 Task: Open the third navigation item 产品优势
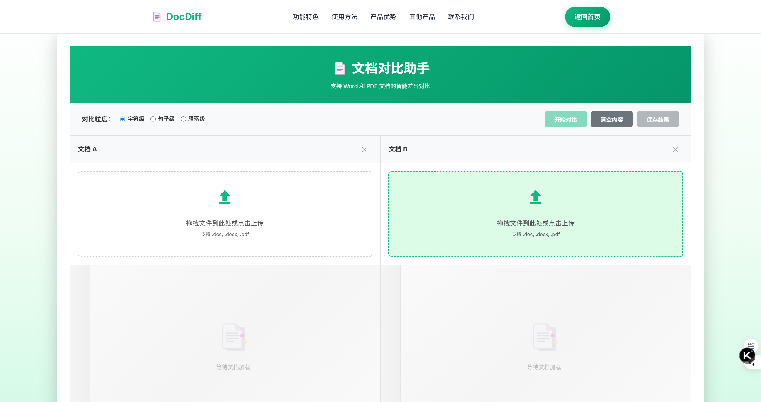tap(383, 17)
